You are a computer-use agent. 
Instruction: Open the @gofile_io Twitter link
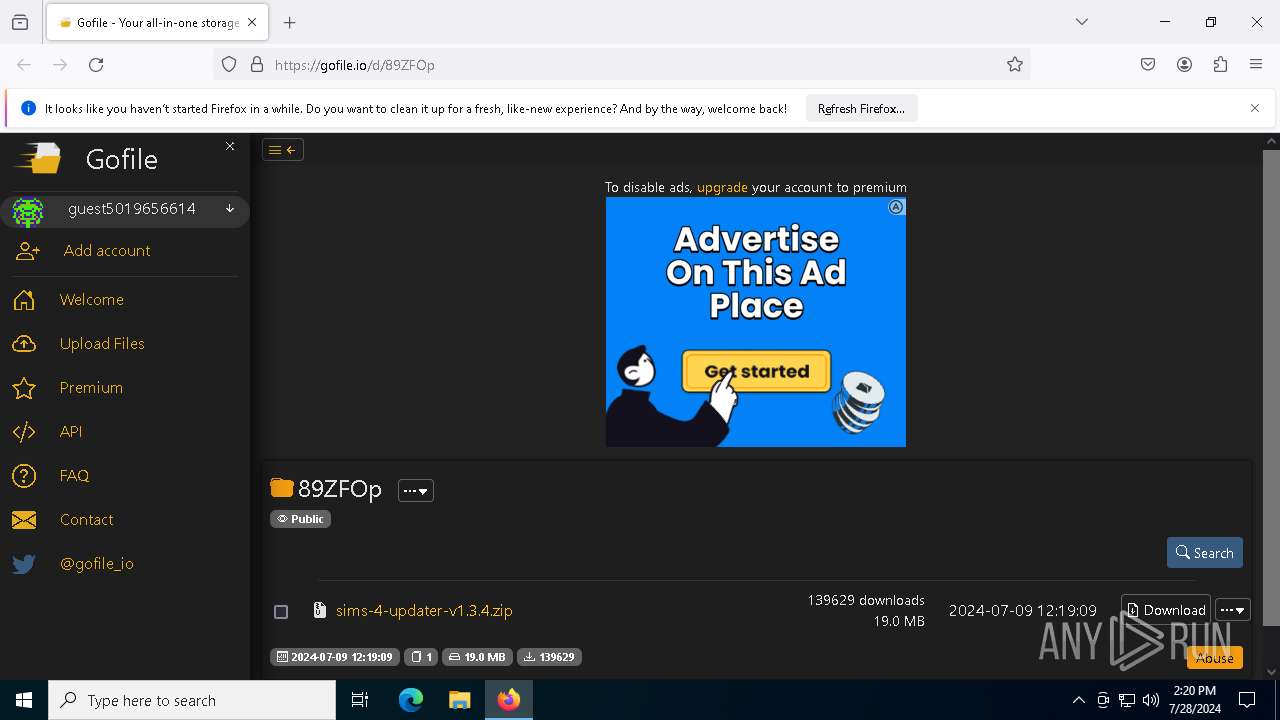[x=97, y=564]
